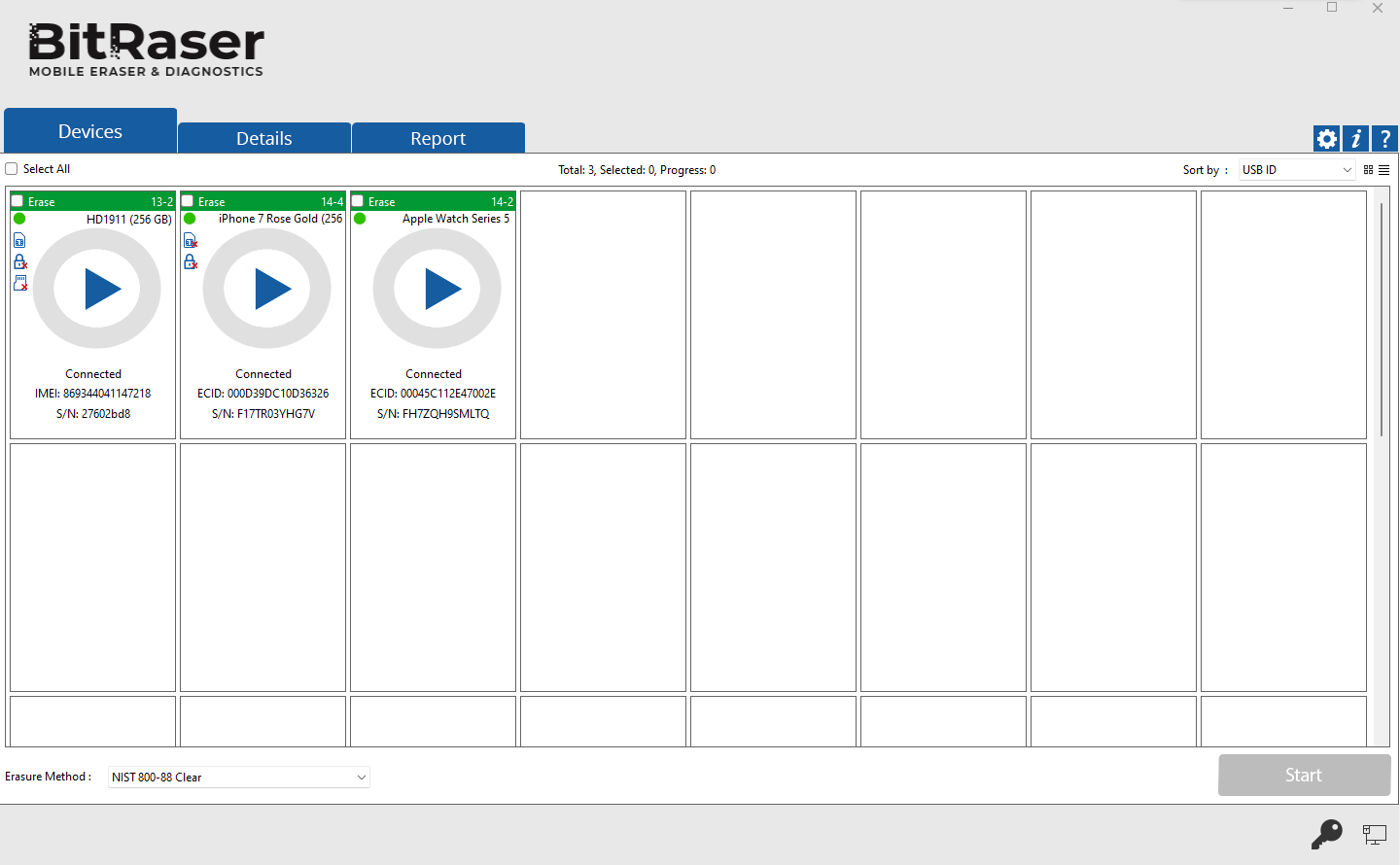Click SIM missing icon on iPhone 7 device
1400x865 pixels.
click(x=191, y=240)
